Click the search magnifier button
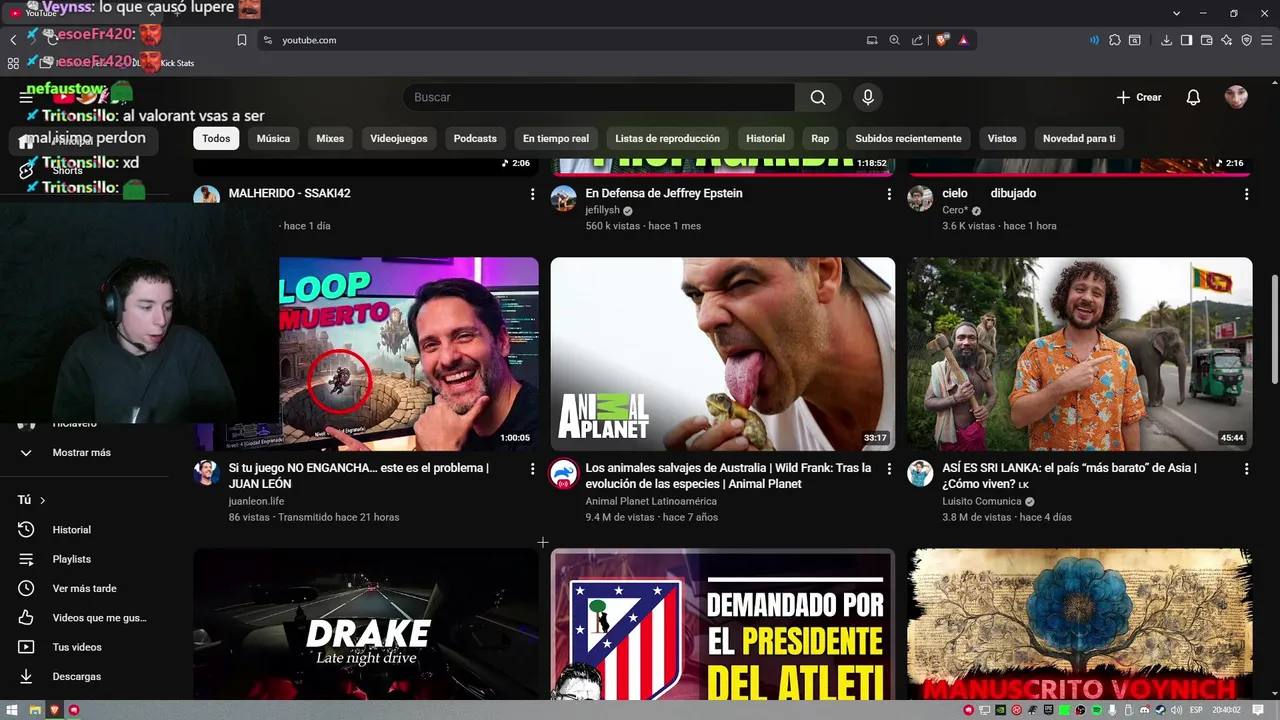The width and height of the screenshot is (1280, 720). tap(818, 97)
